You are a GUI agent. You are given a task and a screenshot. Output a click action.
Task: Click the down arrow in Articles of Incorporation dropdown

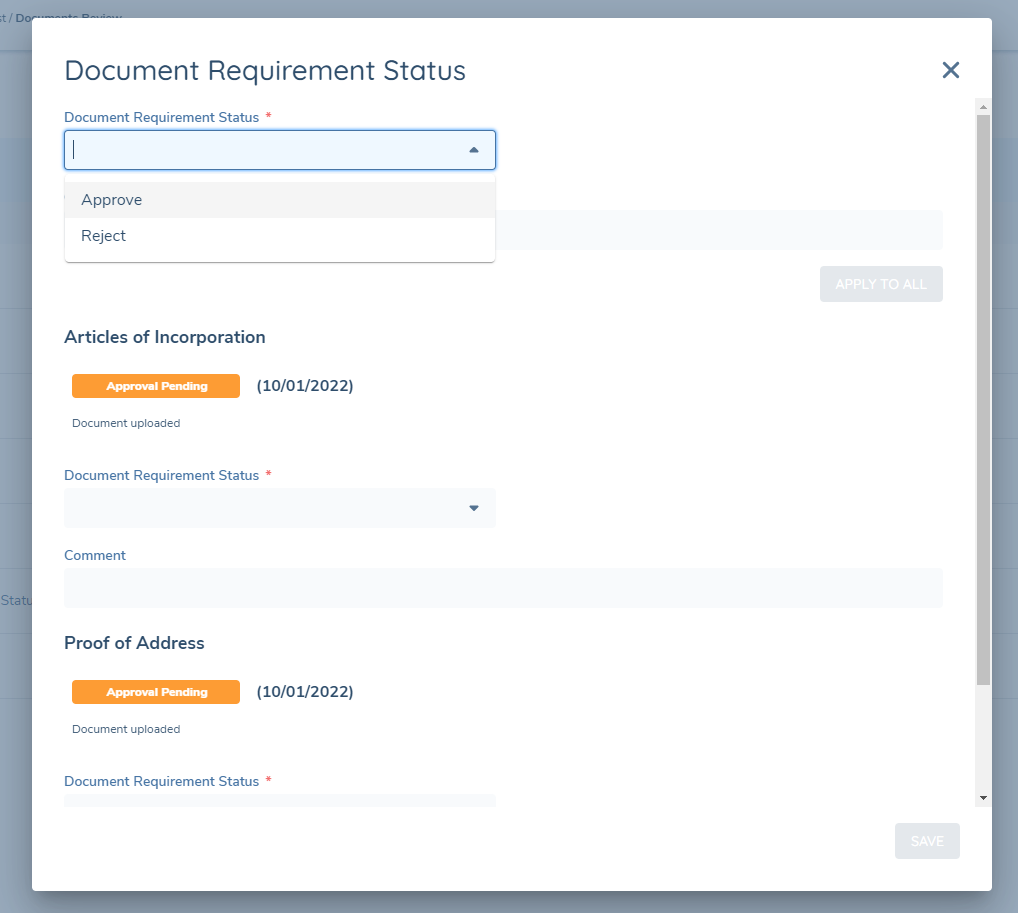474,508
